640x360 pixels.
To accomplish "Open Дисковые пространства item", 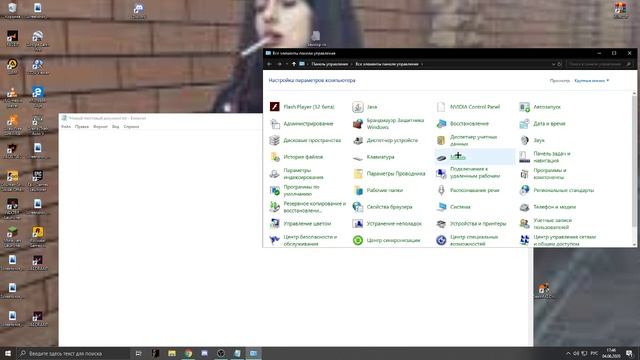I will (305, 140).
